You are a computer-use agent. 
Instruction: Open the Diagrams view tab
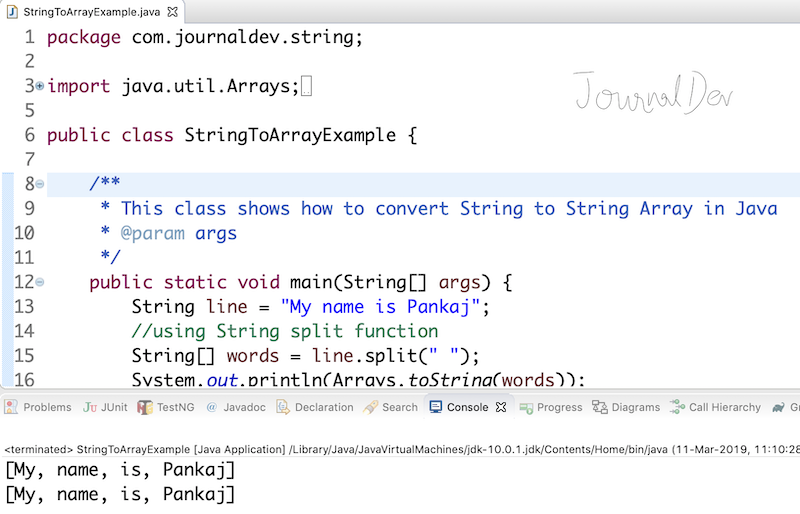coord(626,407)
